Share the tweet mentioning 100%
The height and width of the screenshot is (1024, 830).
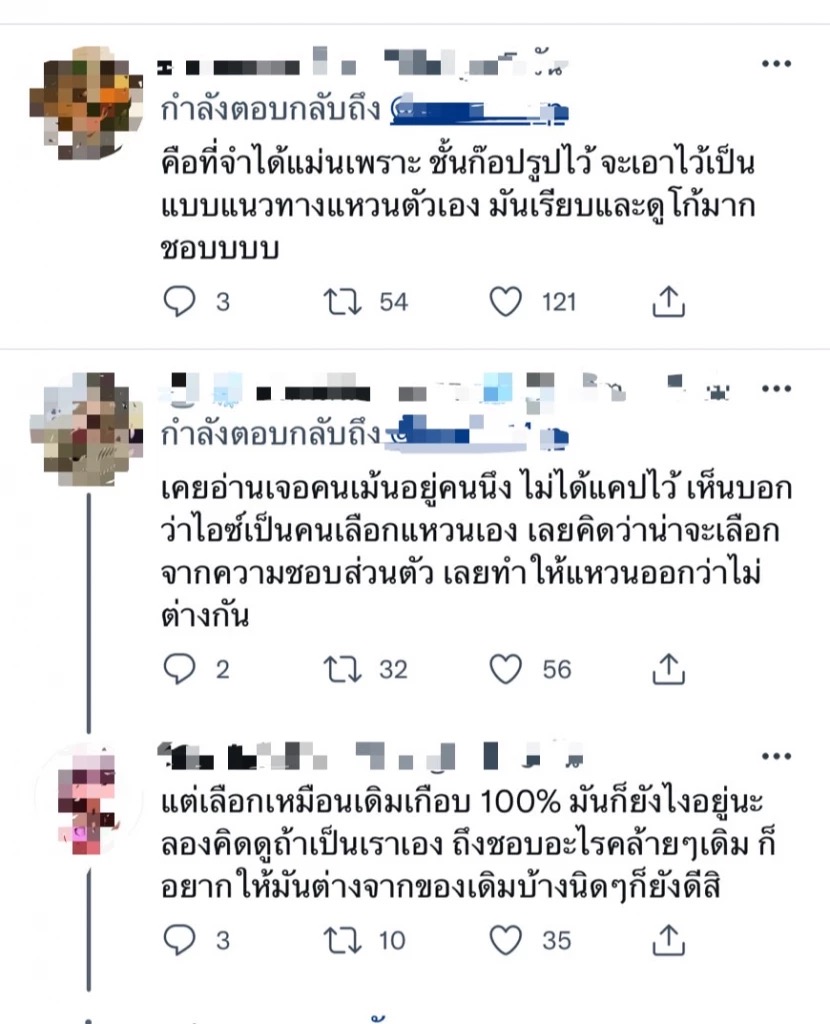coord(669,940)
